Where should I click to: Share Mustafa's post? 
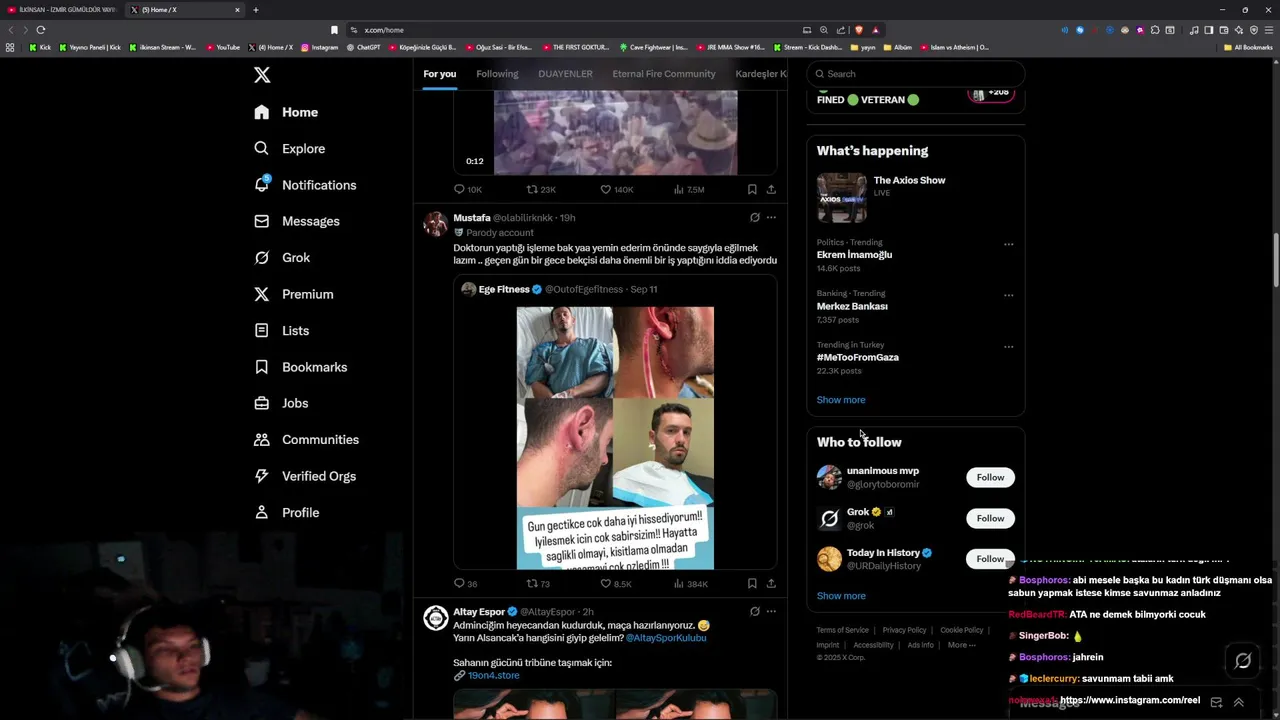click(x=771, y=583)
